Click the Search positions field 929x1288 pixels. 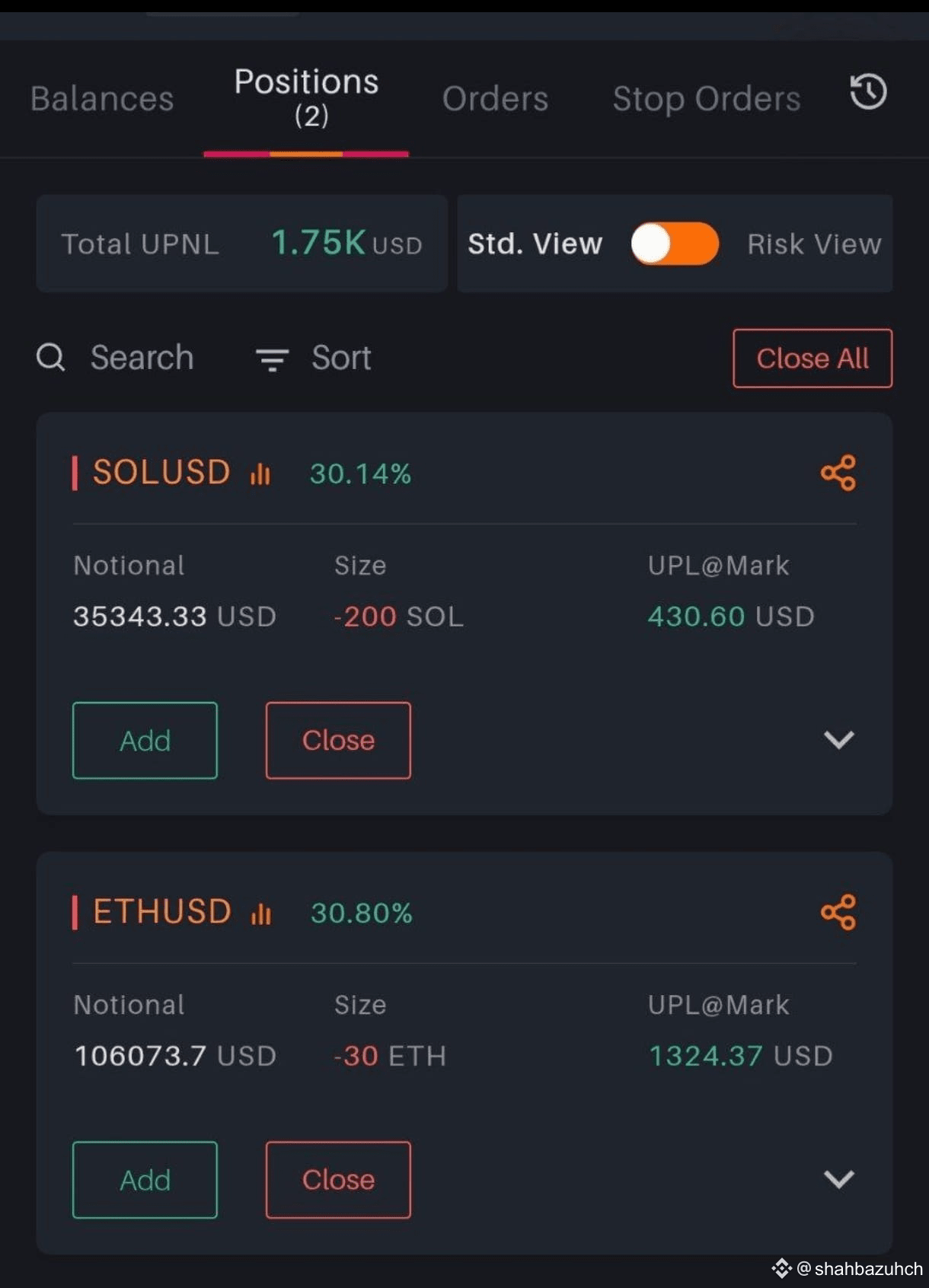115,357
